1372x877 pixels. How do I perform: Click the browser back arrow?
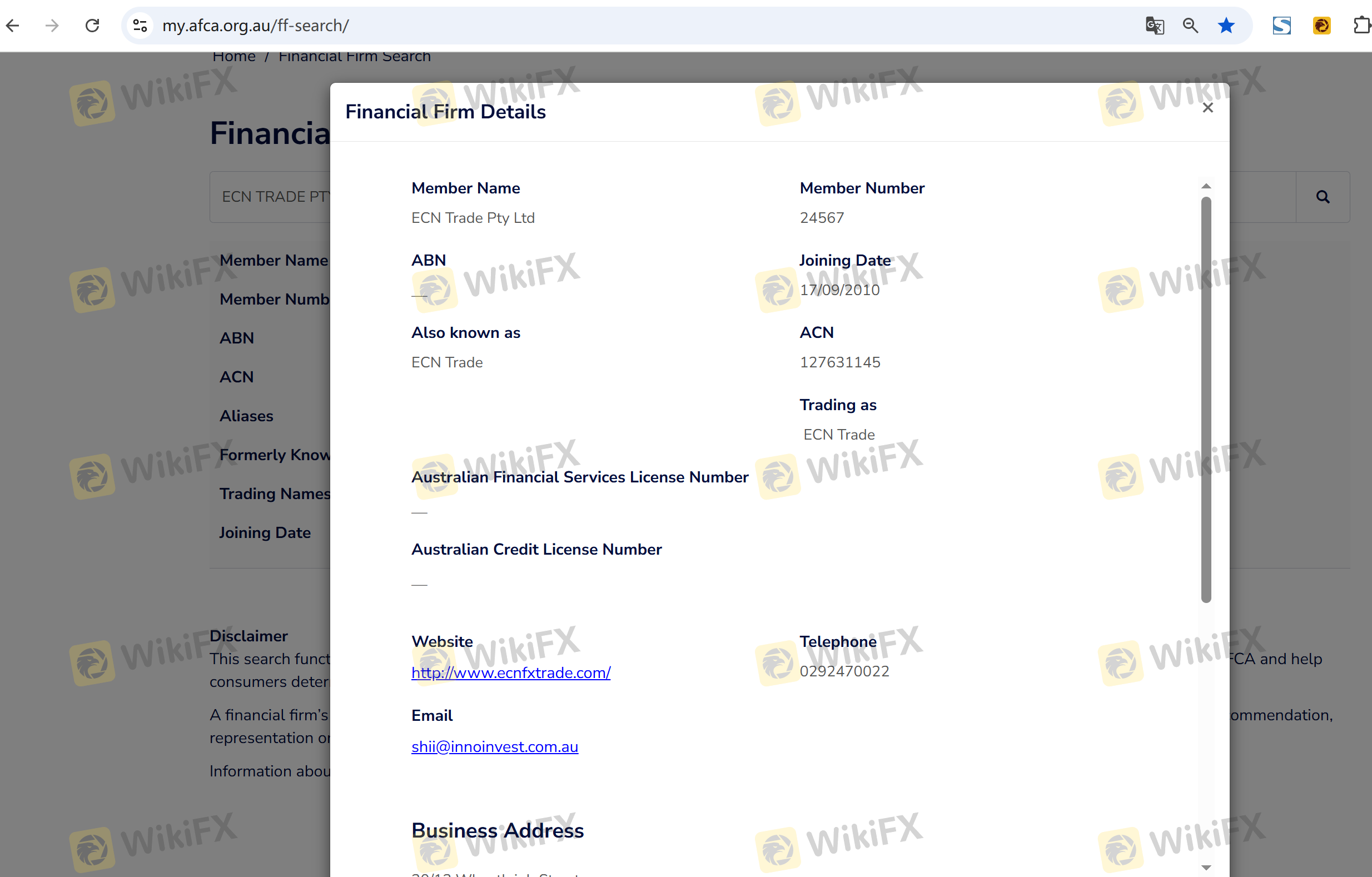point(13,25)
